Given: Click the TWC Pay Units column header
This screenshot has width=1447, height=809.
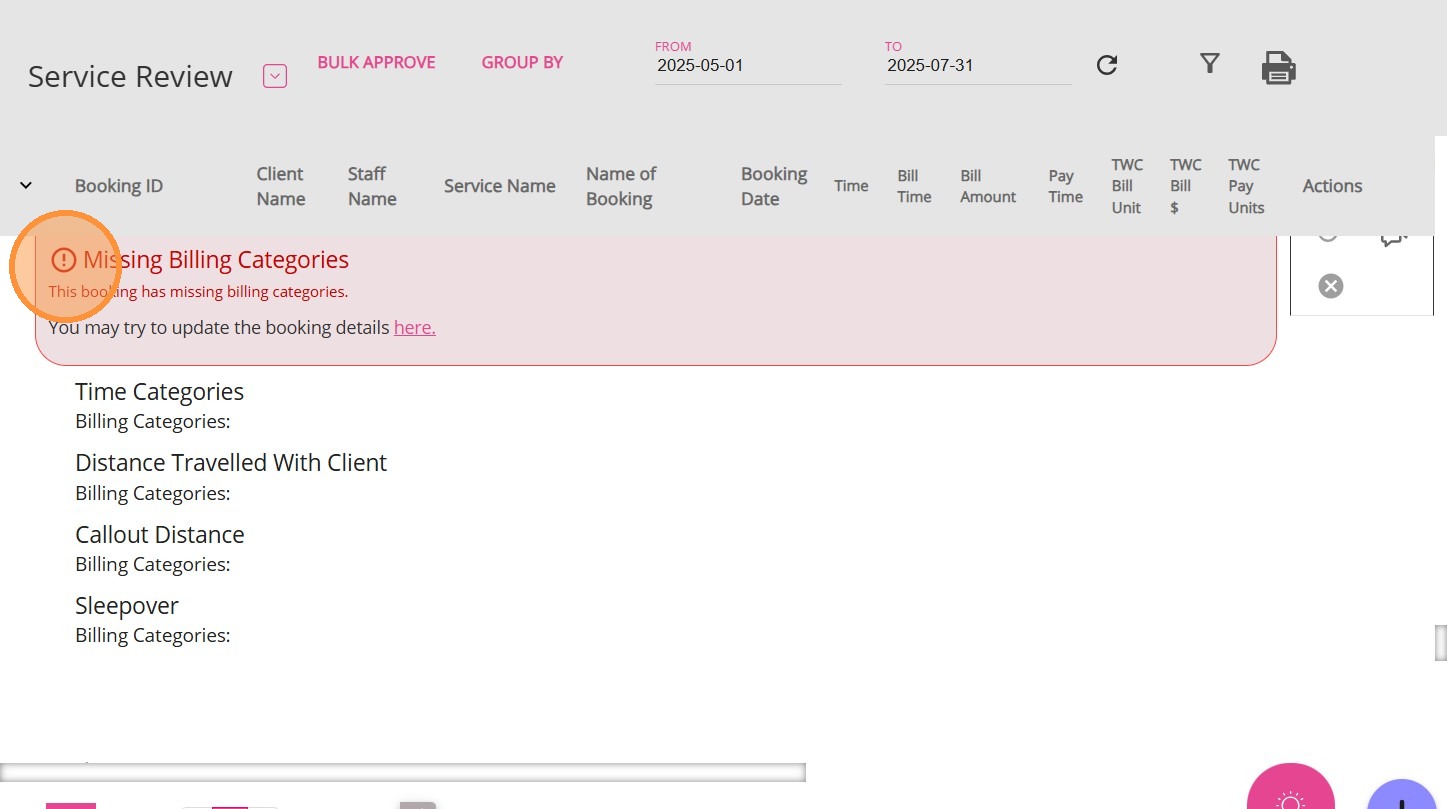Looking at the screenshot, I should (x=1246, y=186).
